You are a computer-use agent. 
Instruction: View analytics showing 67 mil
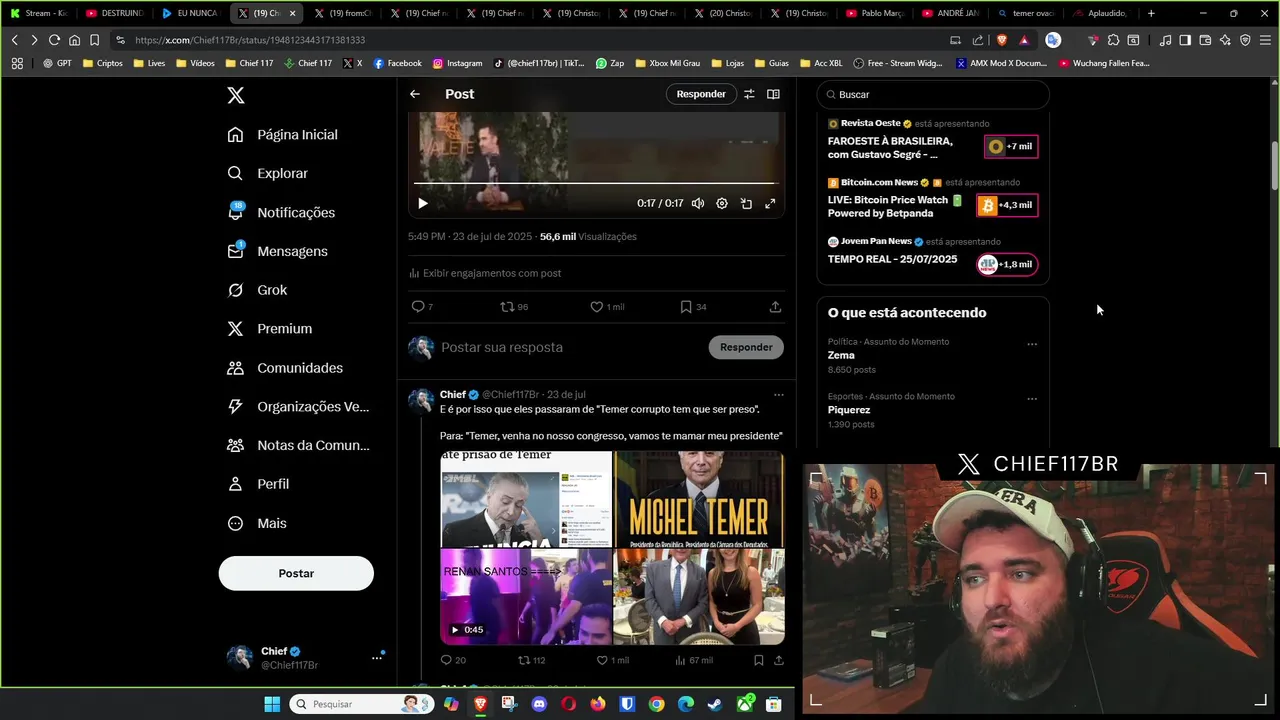693,660
